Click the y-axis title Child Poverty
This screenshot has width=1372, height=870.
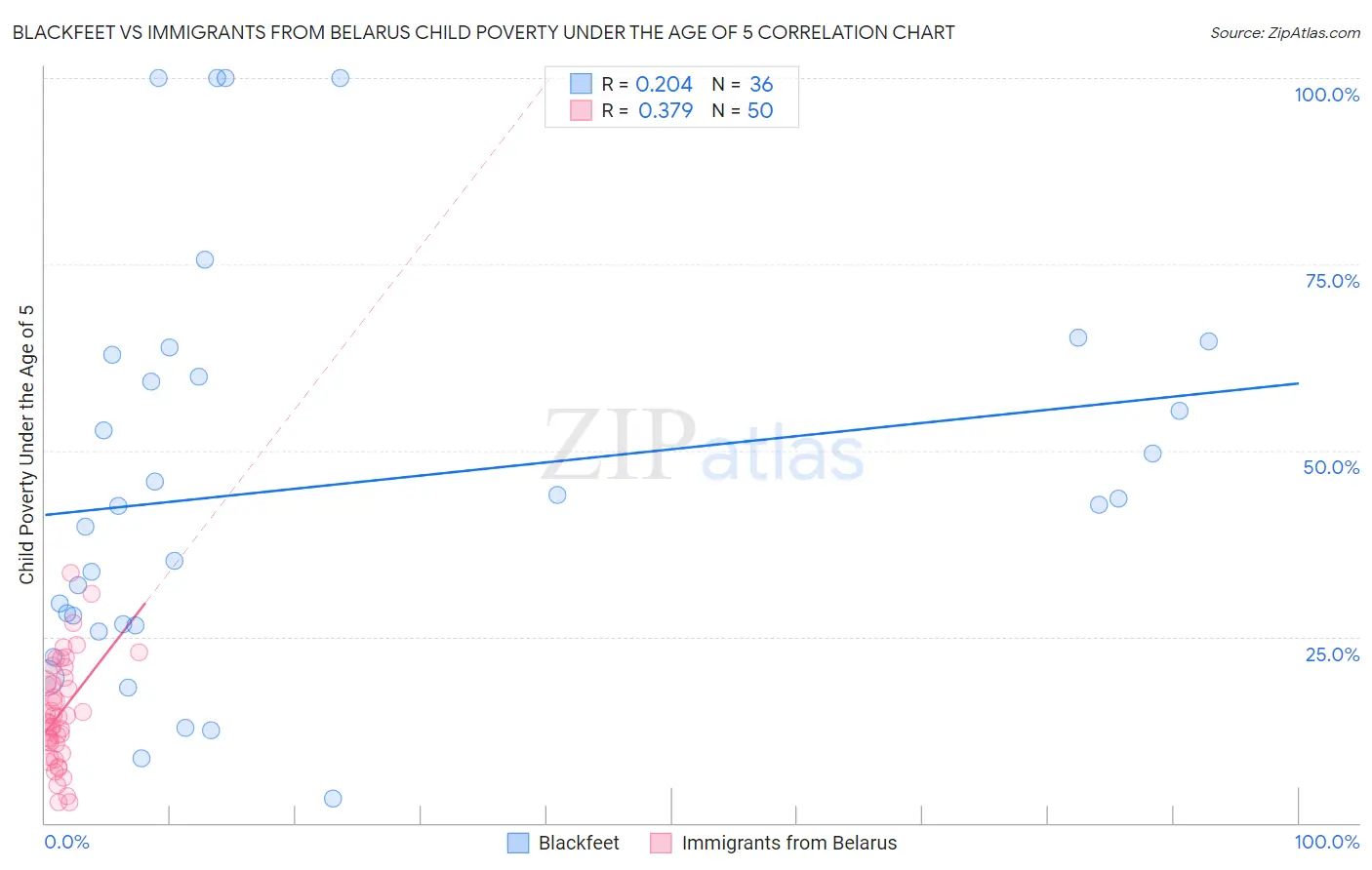pyautogui.click(x=27, y=445)
